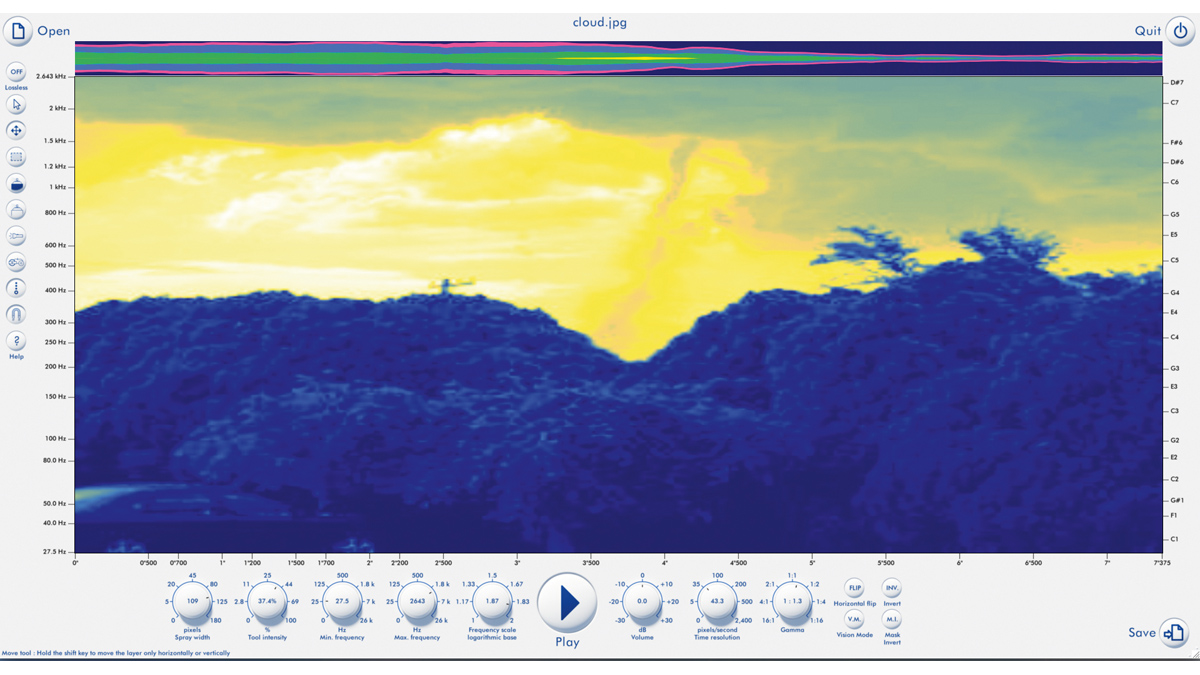Click the 7"375 end time marker
This screenshot has width=1200, height=675.
coord(1160,563)
